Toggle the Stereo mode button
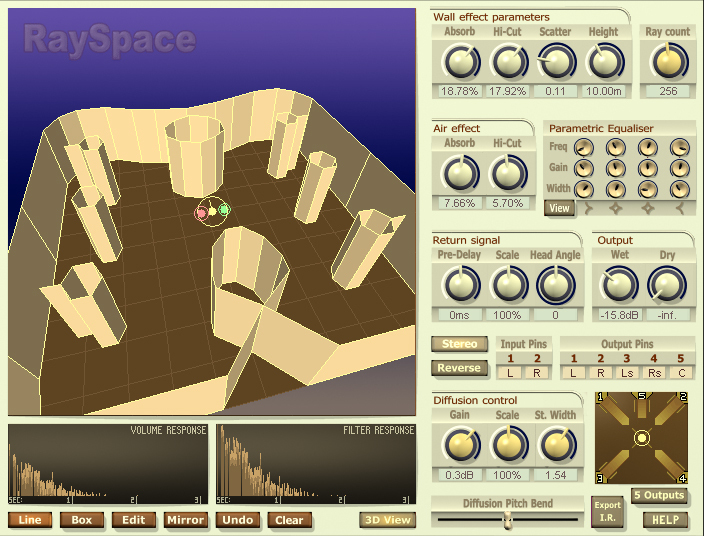 click(459, 344)
